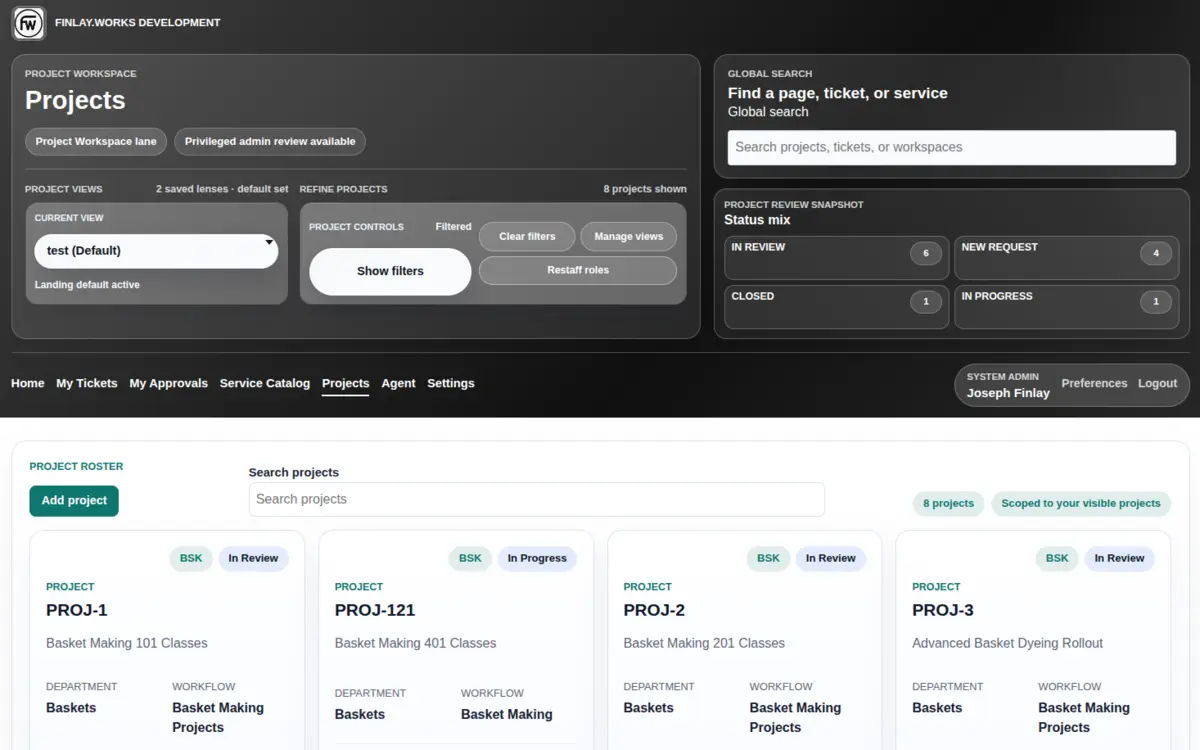
Task: Open Manage views
Action: click(x=628, y=236)
